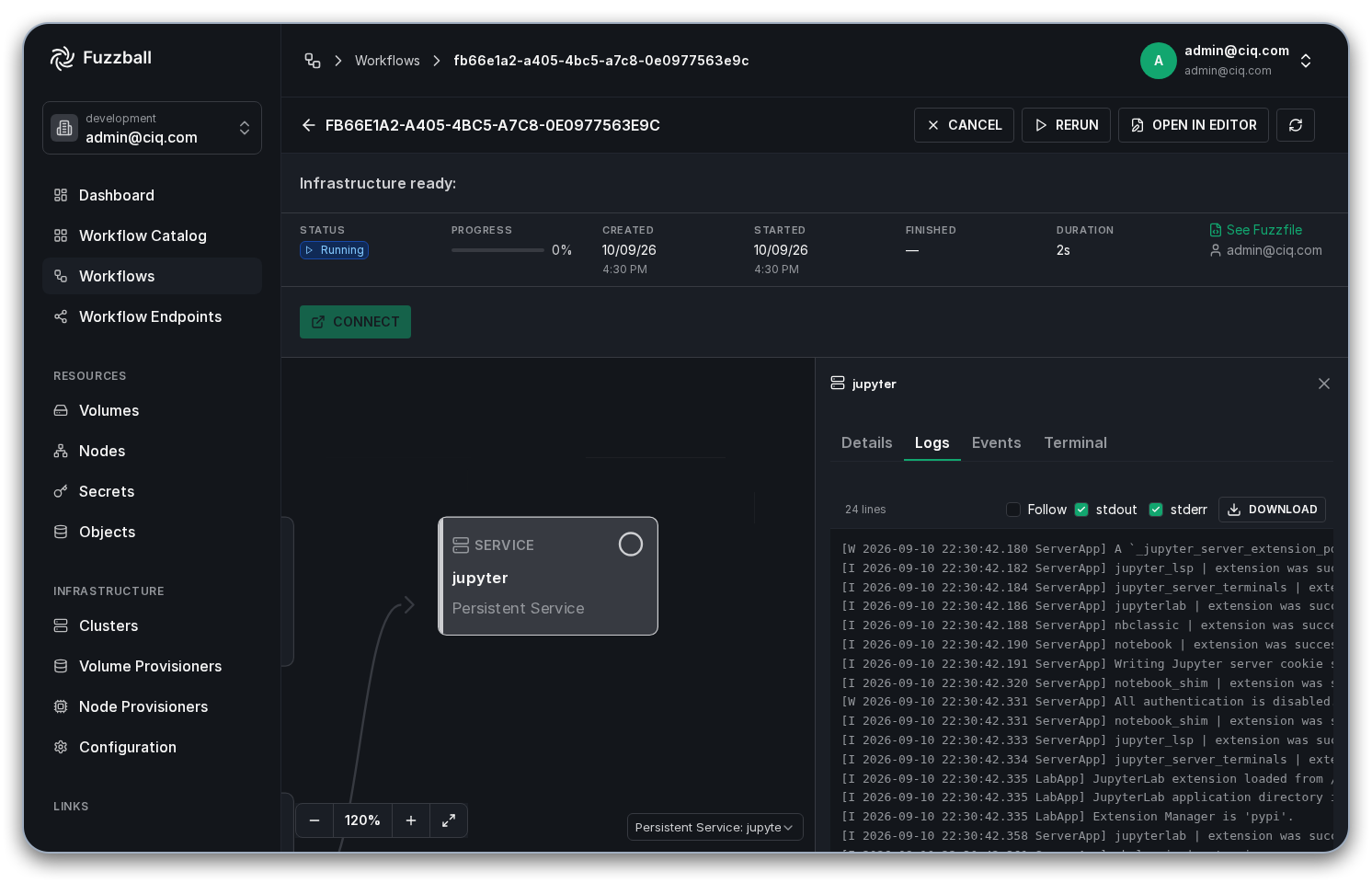
Task: Click Open in Editor button
Action: tap(1194, 125)
